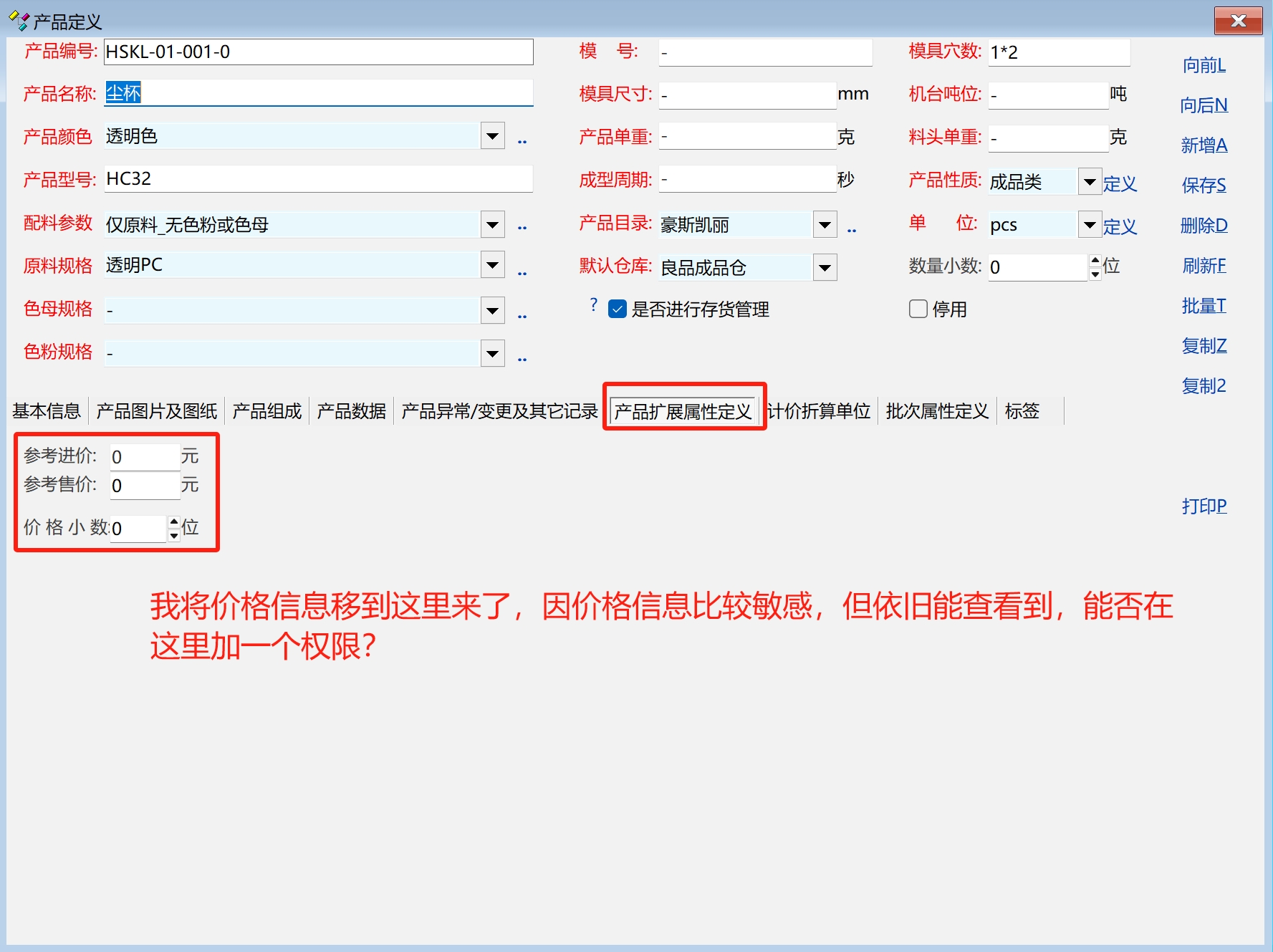Expand the 产品颜色 dropdown

pyautogui.click(x=492, y=136)
